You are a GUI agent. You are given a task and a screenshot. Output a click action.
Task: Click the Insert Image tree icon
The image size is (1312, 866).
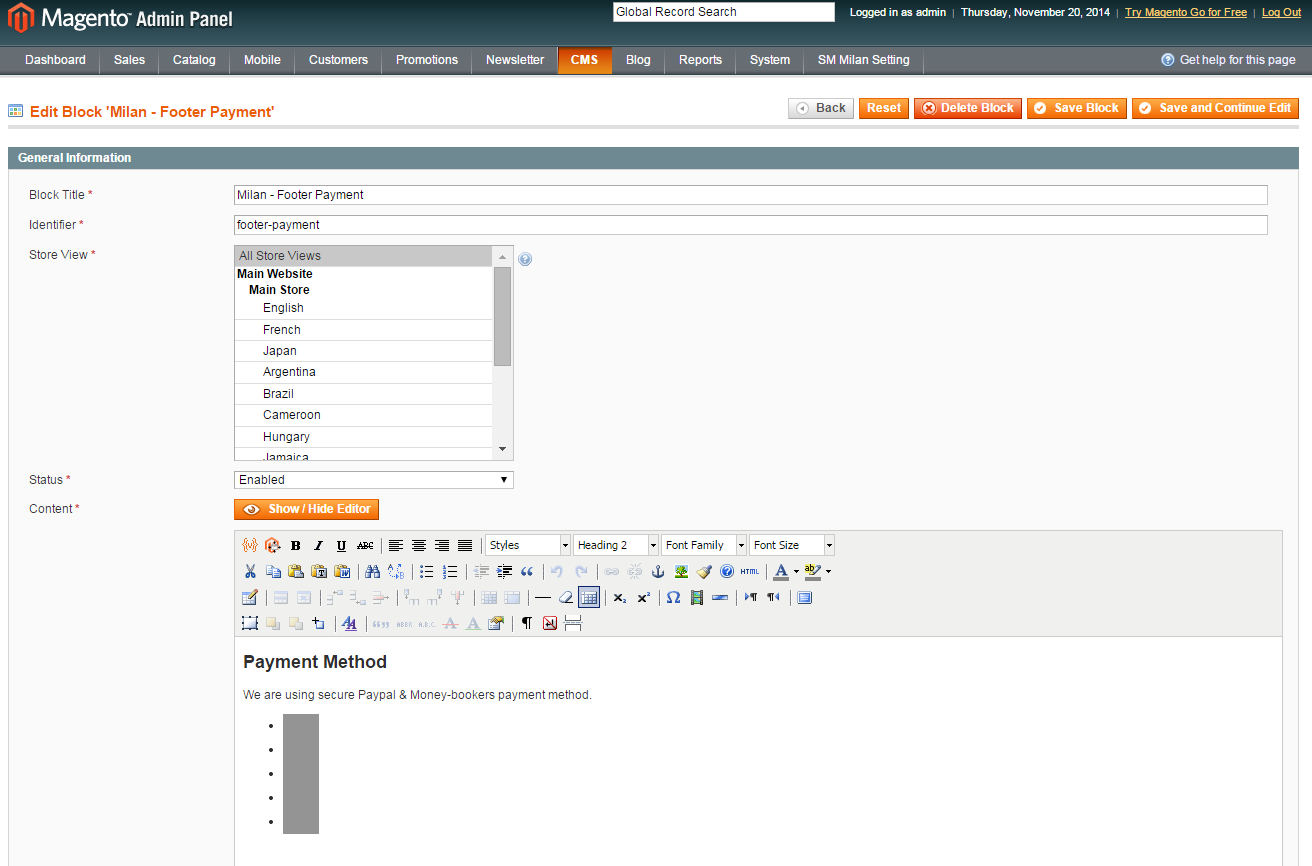[681, 572]
